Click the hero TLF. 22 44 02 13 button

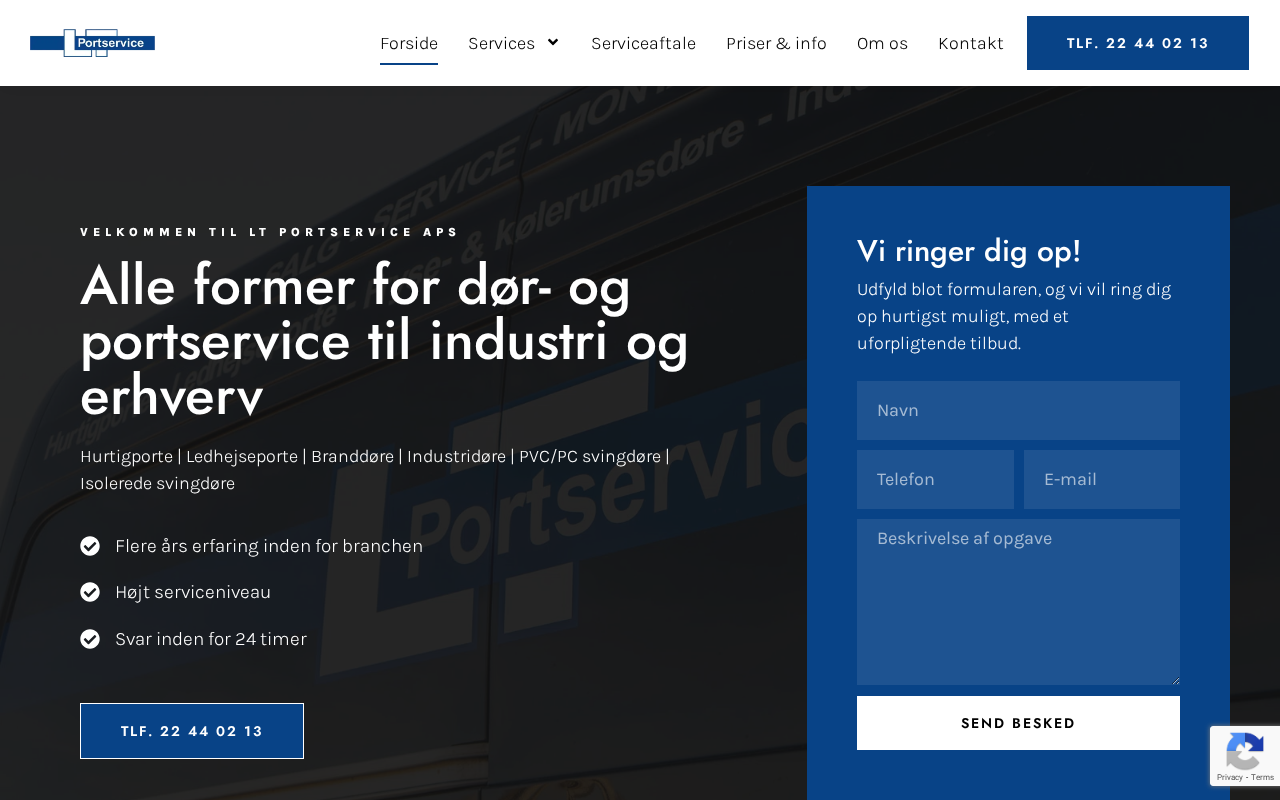192,731
